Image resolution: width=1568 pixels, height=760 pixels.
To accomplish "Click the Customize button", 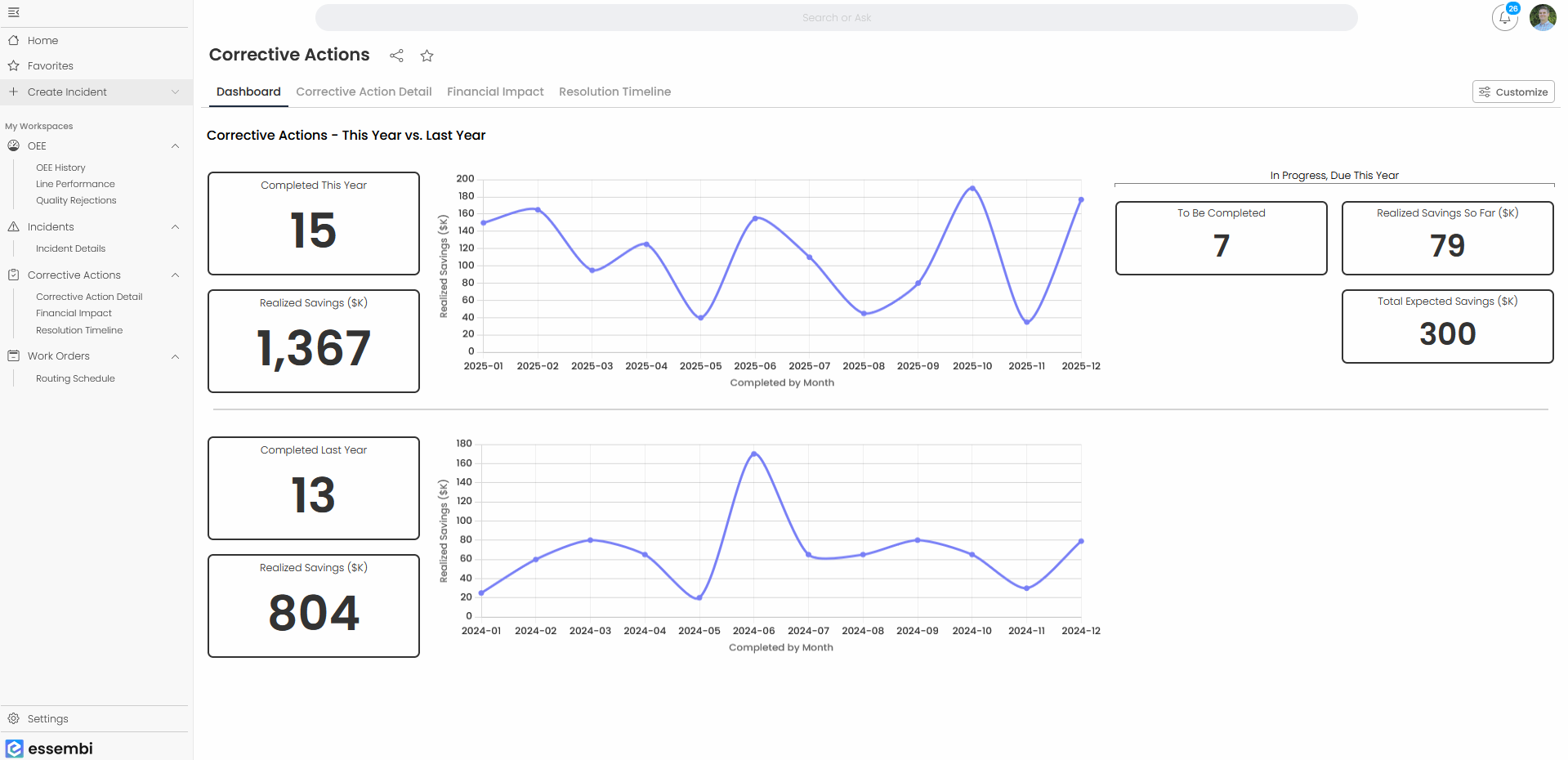I will (x=1512, y=92).
